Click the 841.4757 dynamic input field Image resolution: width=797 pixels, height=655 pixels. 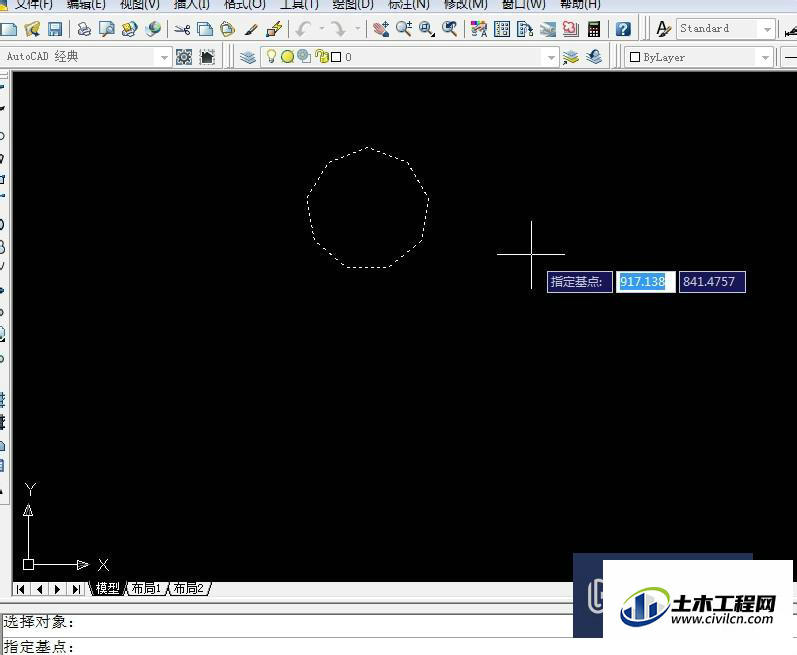[712, 282]
